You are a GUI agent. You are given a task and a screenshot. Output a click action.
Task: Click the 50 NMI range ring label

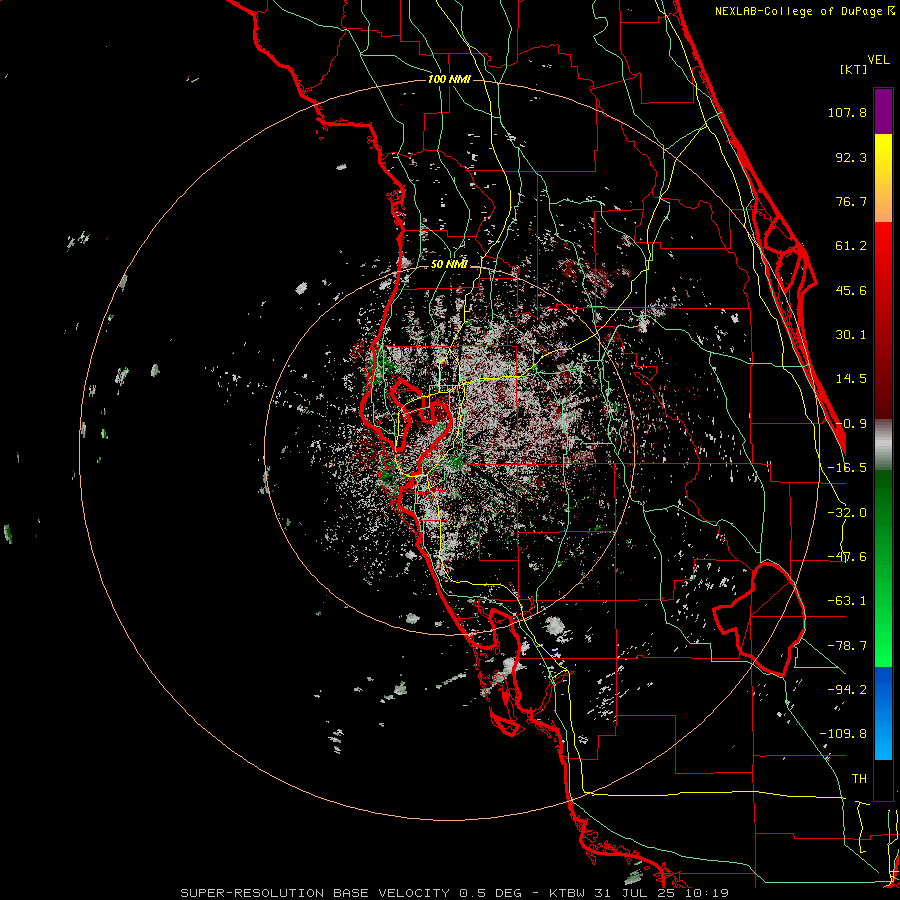pos(449,265)
